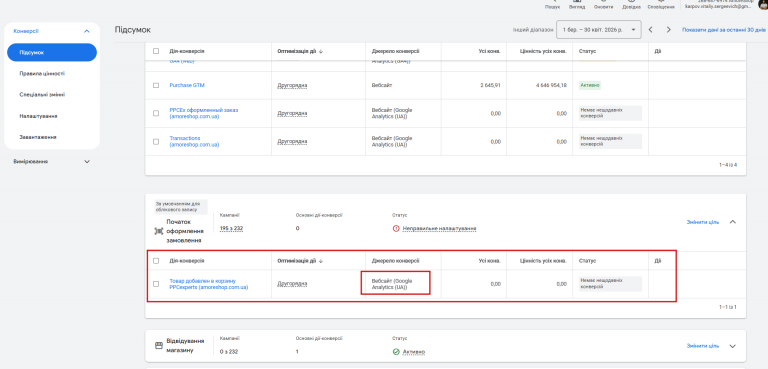The image size is (768, 369).
Task: Open Товар добавлен в корзину PPCexperts link
Action: [209, 284]
